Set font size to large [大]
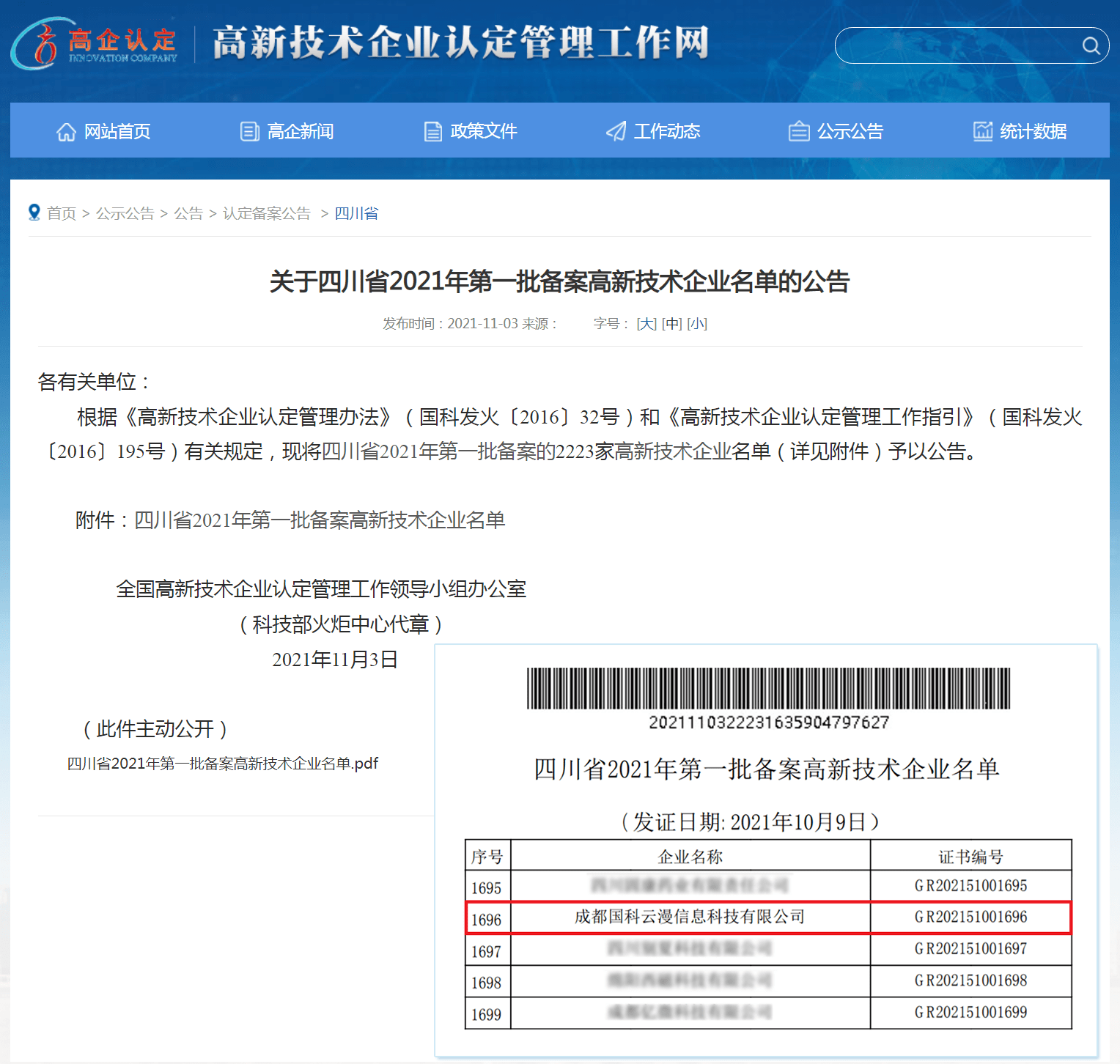This screenshot has height=1064, width=1120. coord(646,324)
